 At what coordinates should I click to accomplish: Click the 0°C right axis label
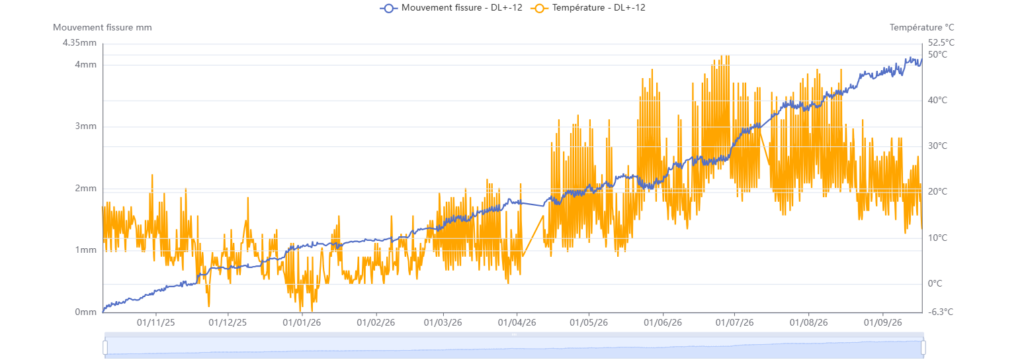point(935,284)
